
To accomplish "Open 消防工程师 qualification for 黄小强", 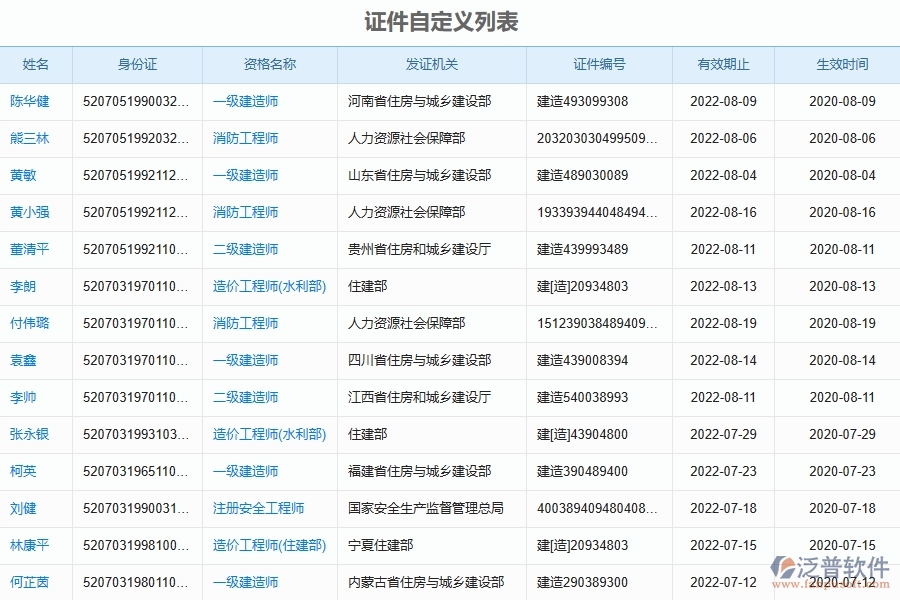I will [x=243, y=212].
